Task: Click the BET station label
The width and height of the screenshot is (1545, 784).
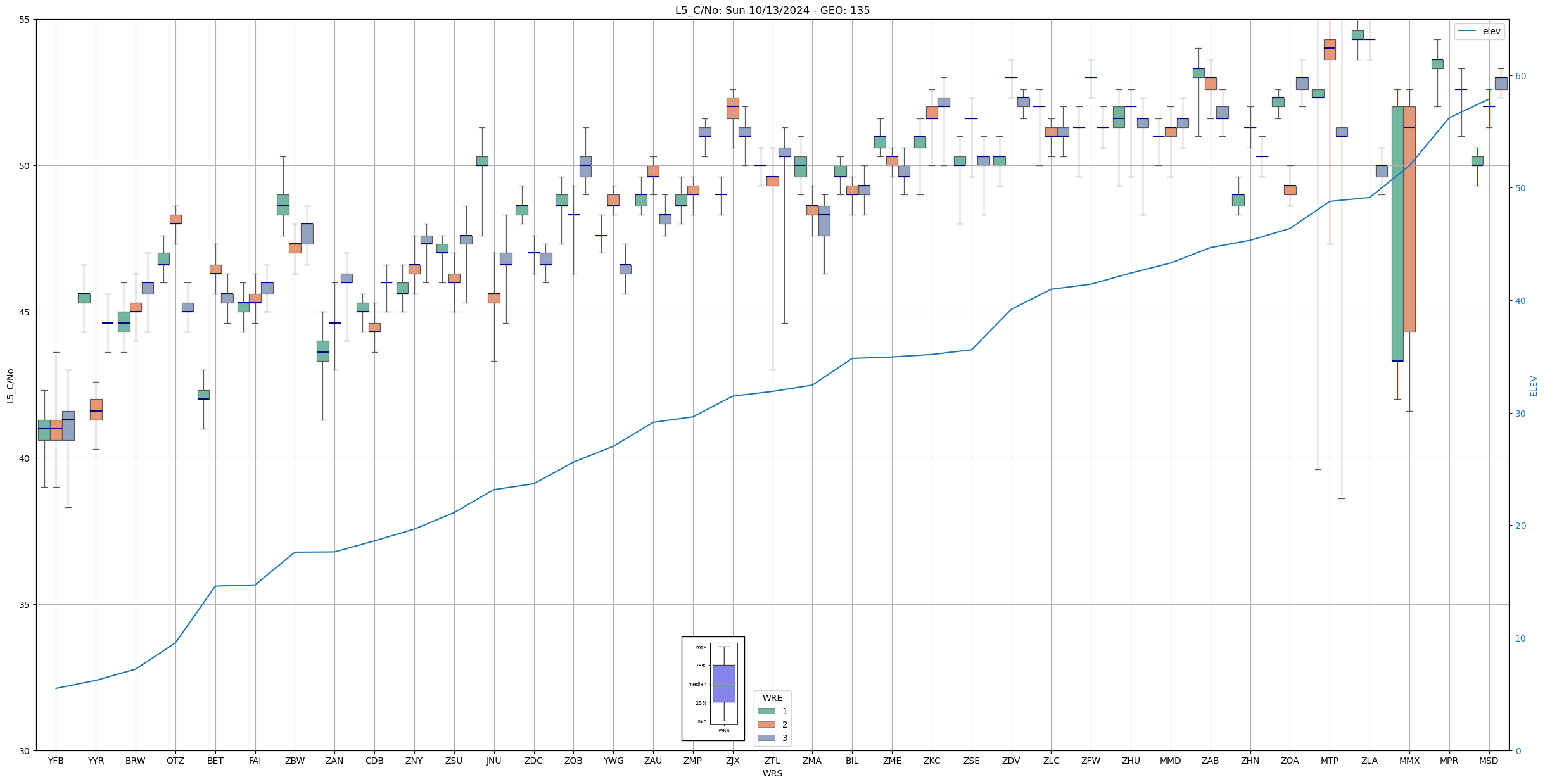Action: point(215,761)
